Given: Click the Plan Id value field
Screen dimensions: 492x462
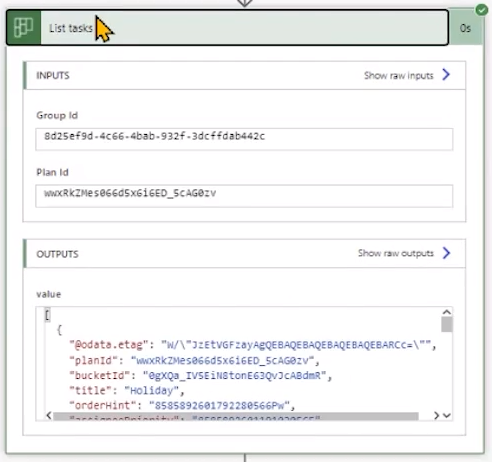Looking at the screenshot, I should (244, 196).
